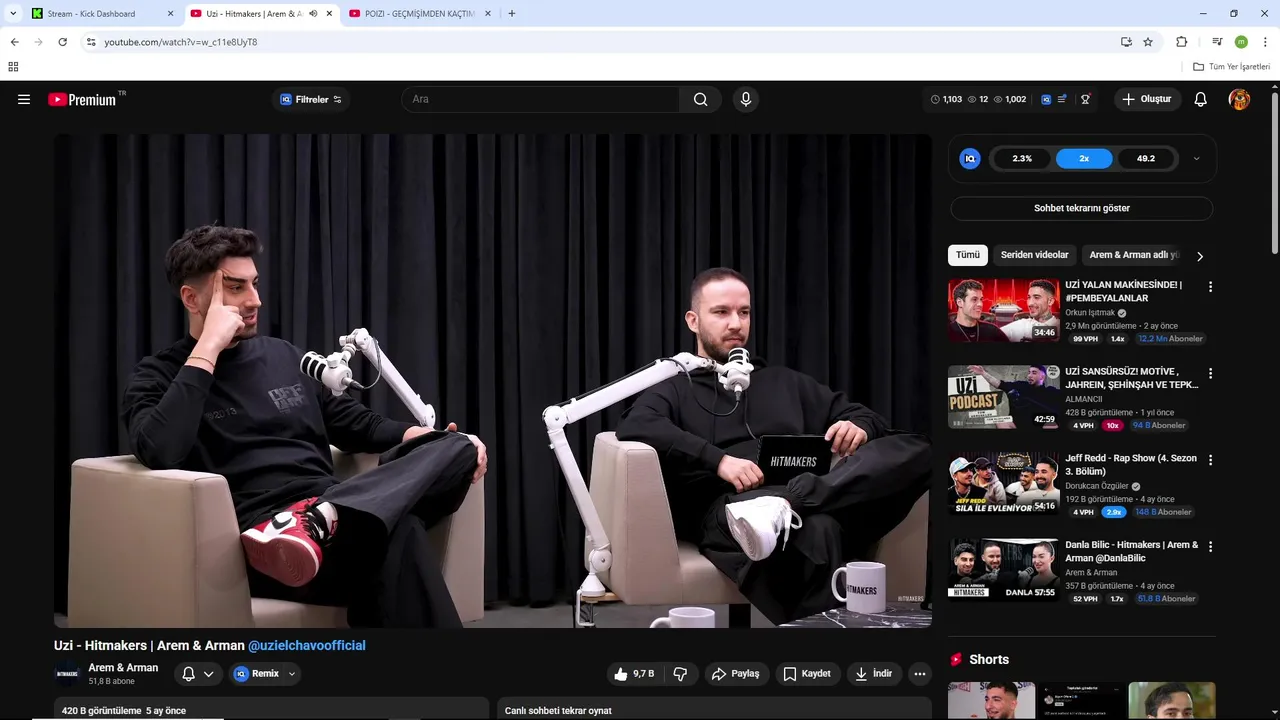
Task: Expand the vidIQ stats panel chevron
Action: tap(1196, 158)
